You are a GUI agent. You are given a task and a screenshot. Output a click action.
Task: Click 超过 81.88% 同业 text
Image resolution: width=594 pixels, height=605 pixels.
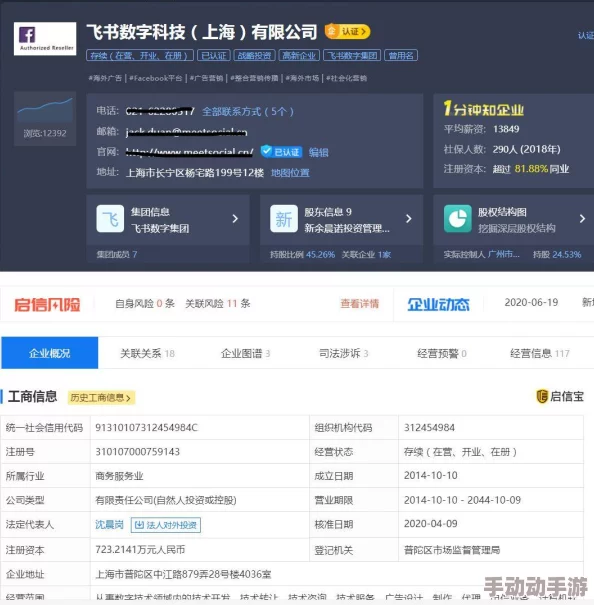(x=531, y=169)
